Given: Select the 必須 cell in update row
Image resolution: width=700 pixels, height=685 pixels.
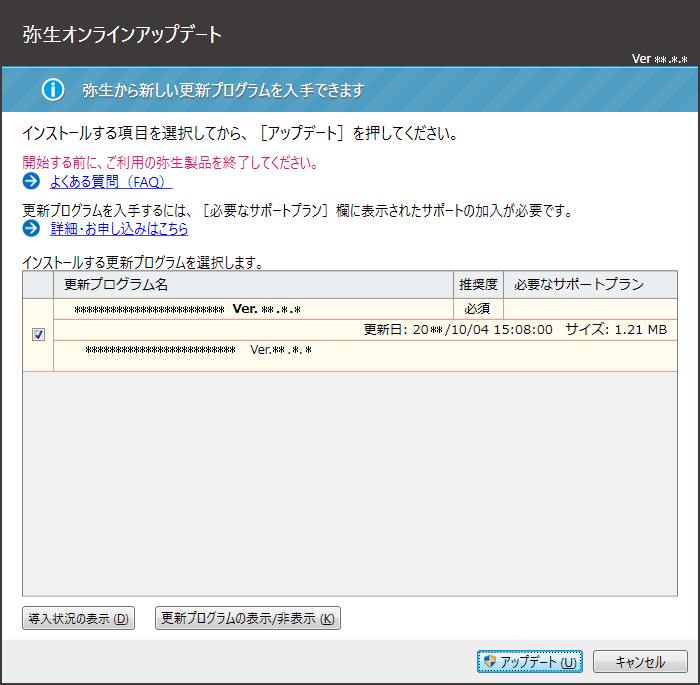Looking at the screenshot, I should click(478, 309).
